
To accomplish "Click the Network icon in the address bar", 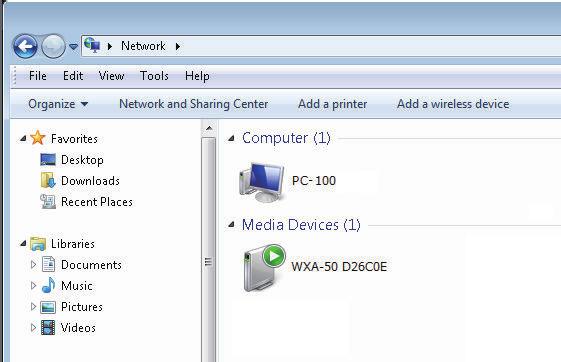I will pyautogui.click(x=93, y=46).
